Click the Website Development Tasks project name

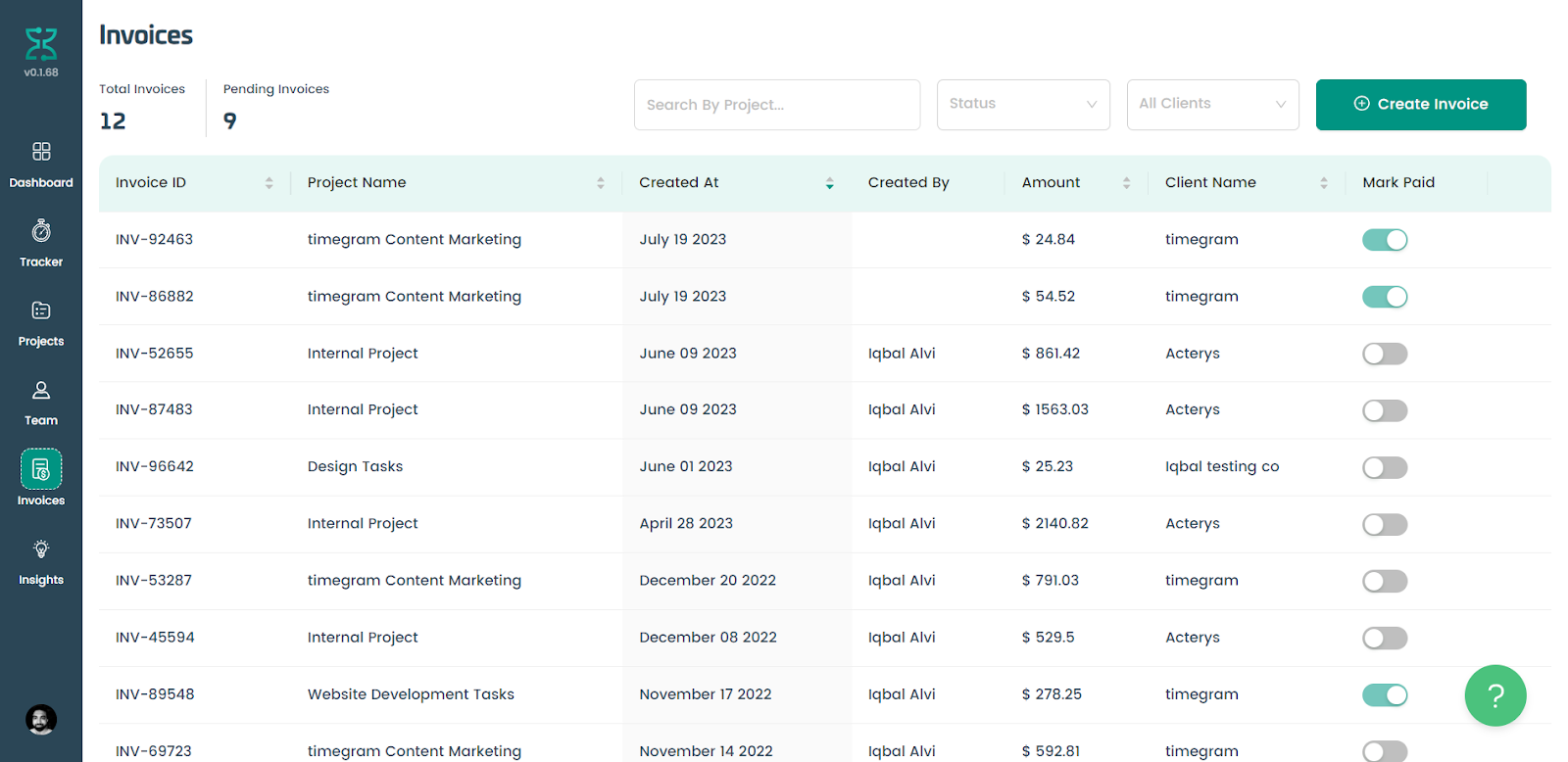(x=411, y=694)
